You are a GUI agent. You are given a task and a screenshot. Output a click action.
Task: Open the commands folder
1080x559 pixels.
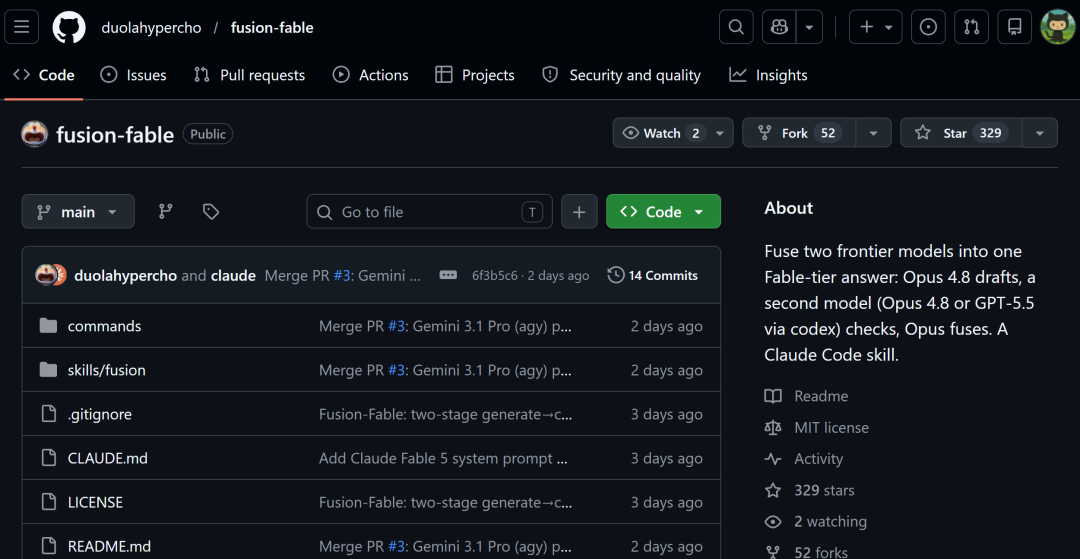point(104,326)
